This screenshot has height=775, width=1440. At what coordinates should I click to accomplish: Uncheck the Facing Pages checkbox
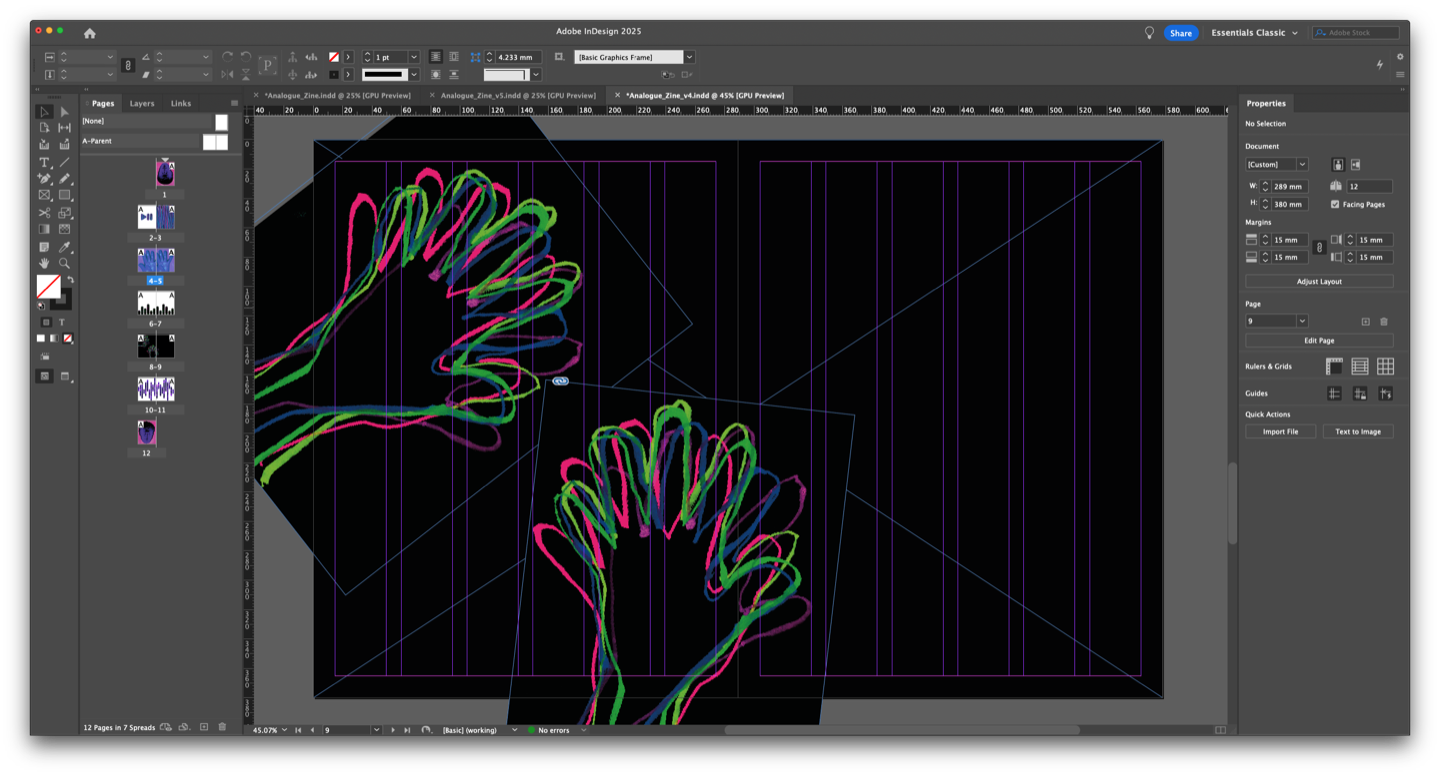[1335, 204]
